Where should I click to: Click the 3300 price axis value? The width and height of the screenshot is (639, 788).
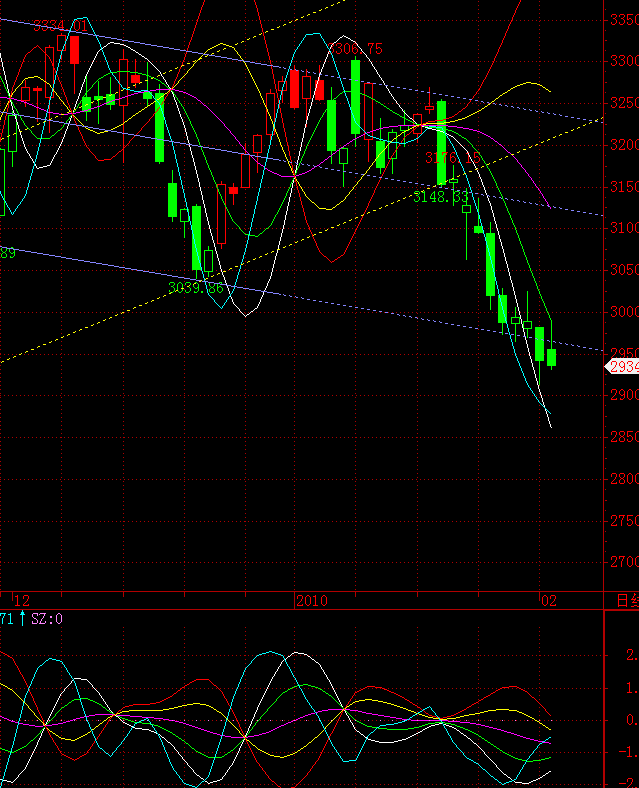[624, 61]
